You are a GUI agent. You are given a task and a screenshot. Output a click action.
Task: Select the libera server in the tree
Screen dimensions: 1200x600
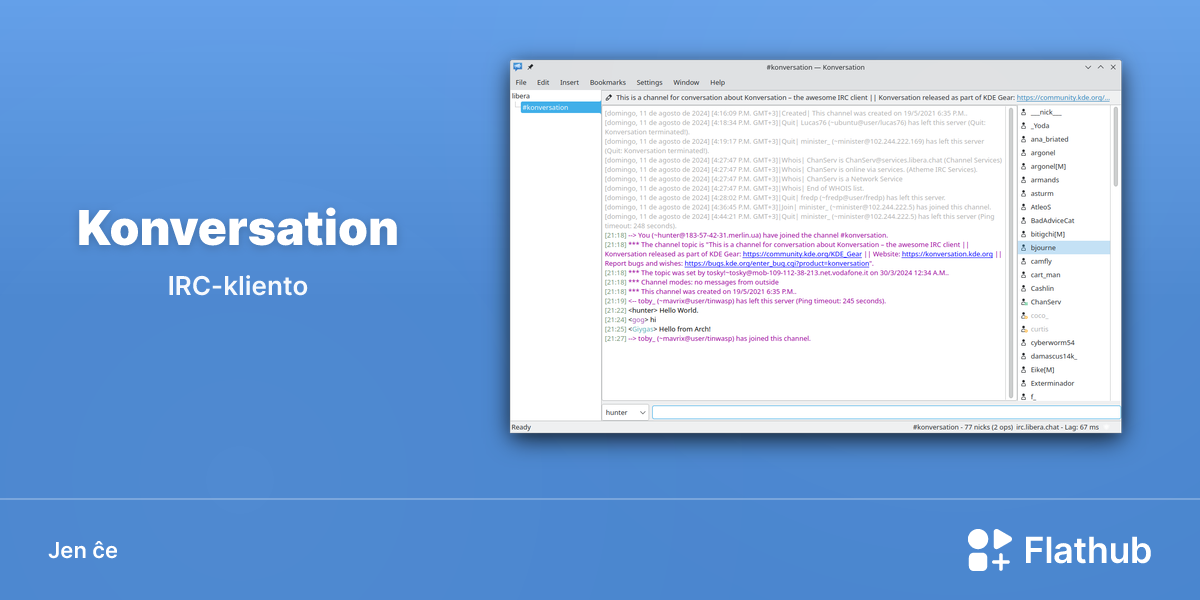point(521,96)
